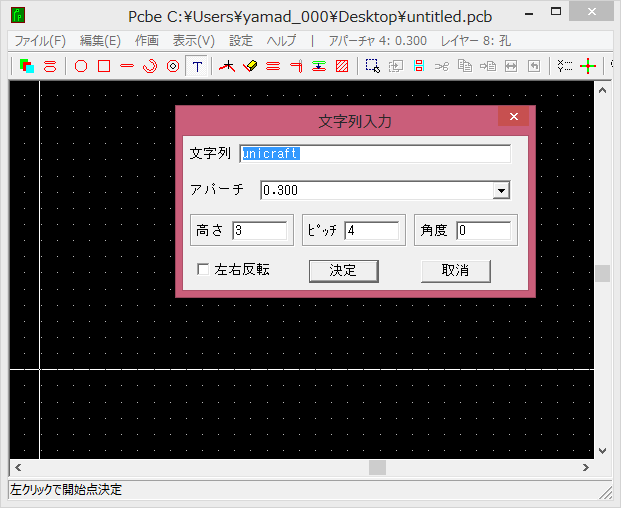
Task: Click the 文字列 text input field
Action: (x=375, y=154)
